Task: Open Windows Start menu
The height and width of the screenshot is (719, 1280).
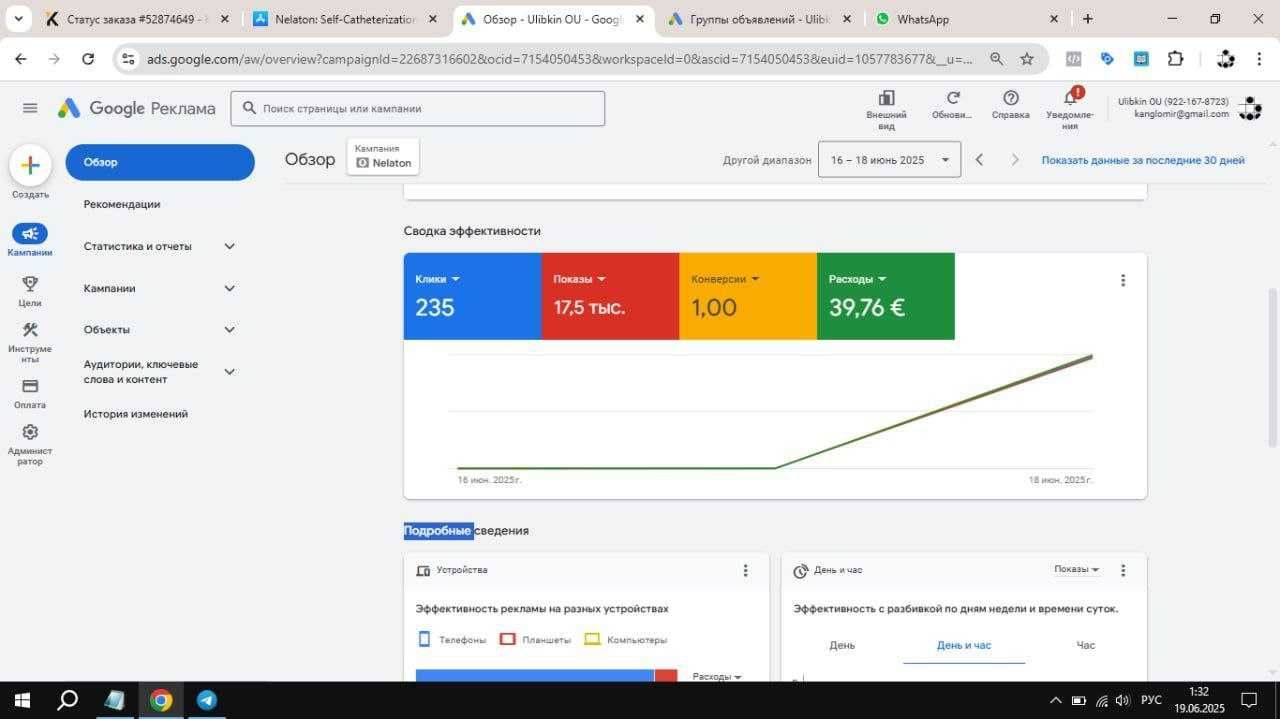Action: coord(21,700)
